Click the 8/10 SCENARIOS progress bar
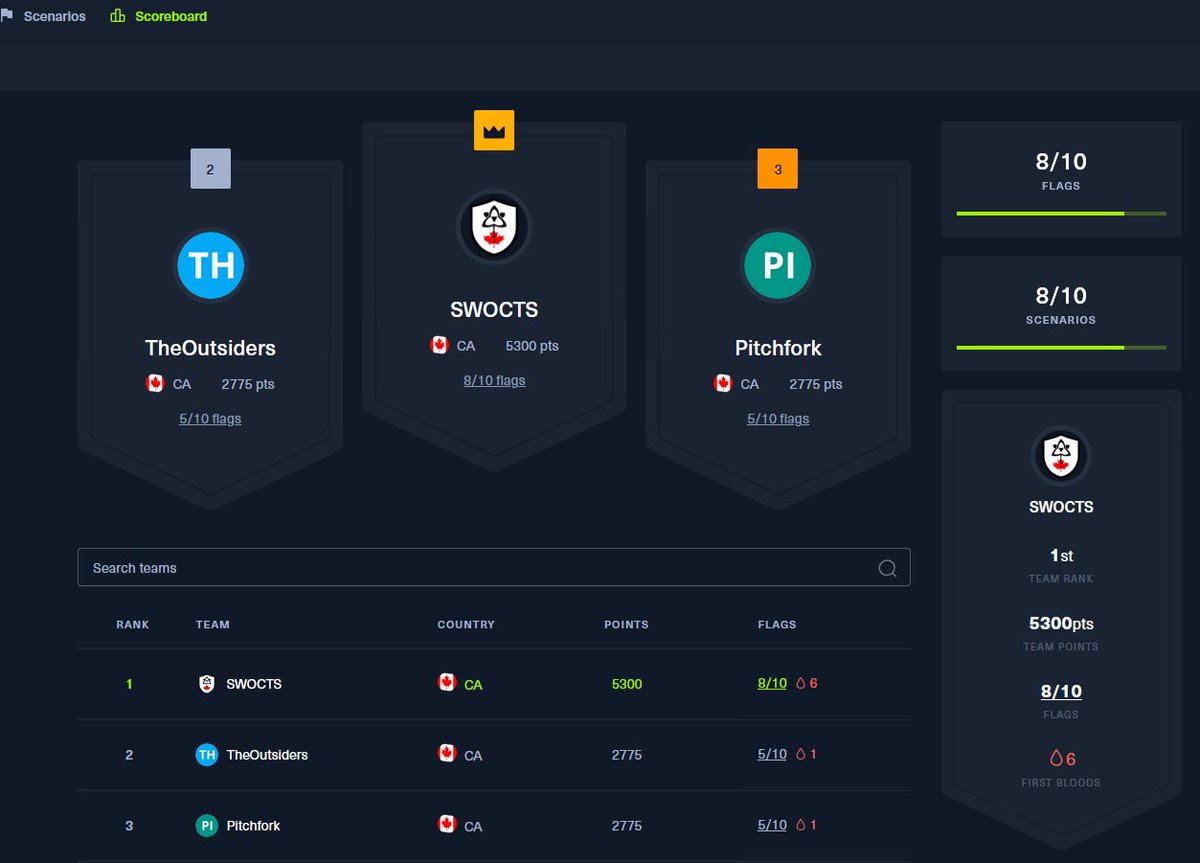The height and width of the screenshot is (863, 1200). click(x=1061, y=347)
